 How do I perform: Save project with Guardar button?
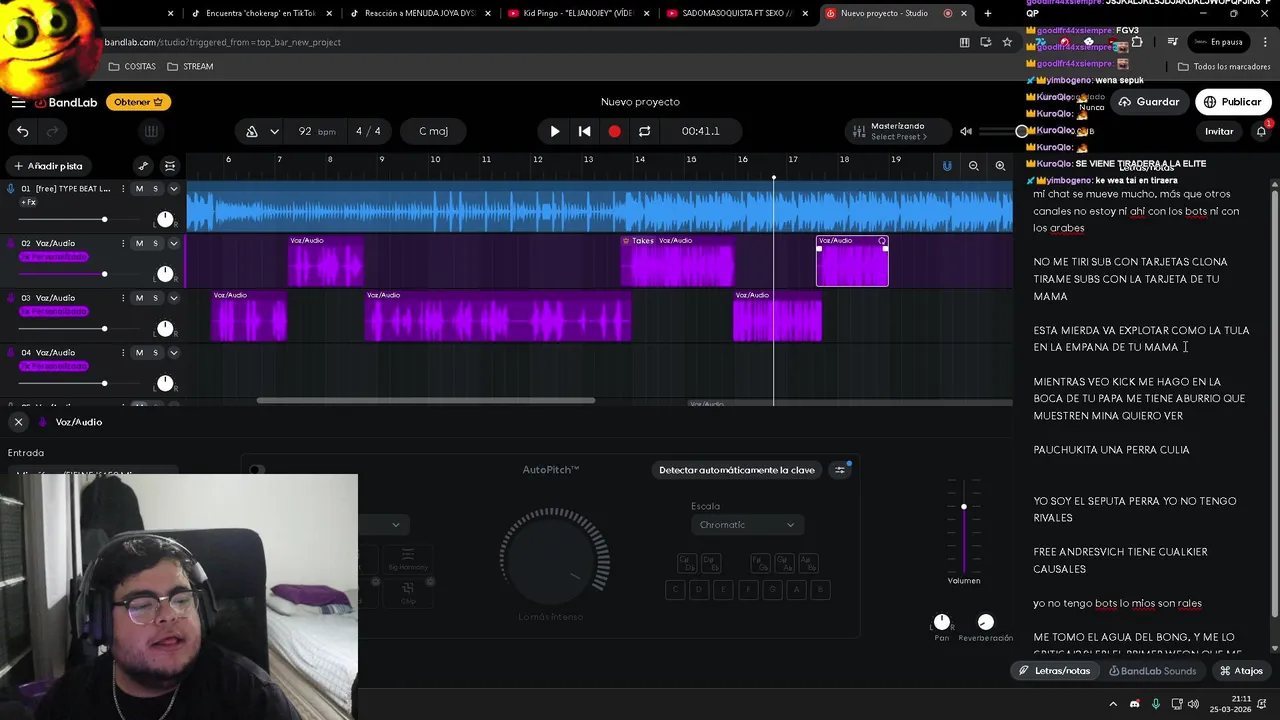(1149, 102)
